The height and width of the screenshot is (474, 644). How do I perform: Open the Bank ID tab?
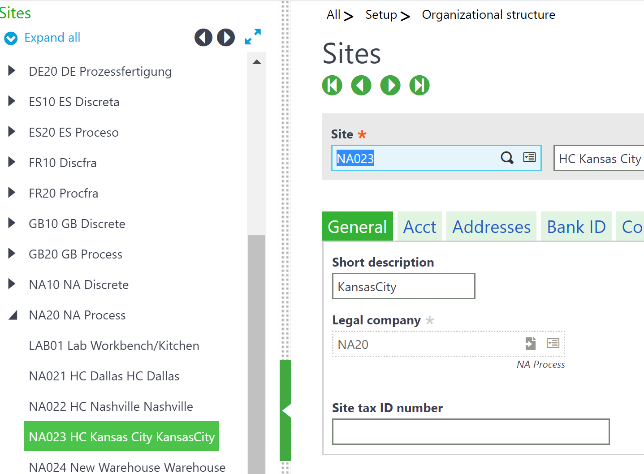click(x=576, y=227)
